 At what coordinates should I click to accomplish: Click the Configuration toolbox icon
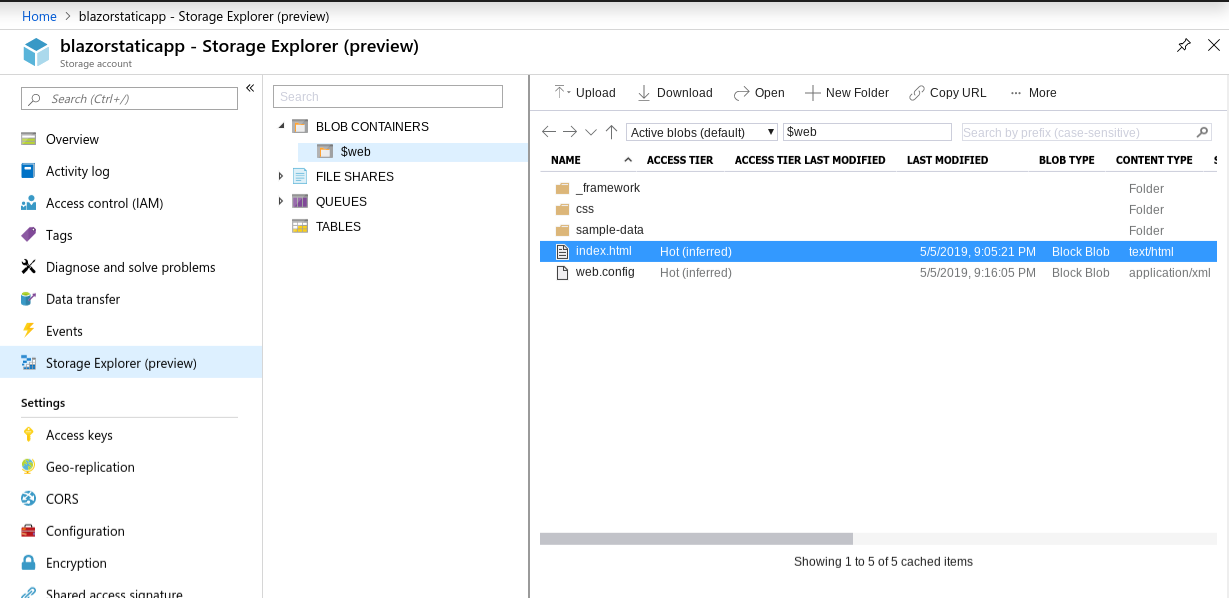click(x=29, y=531)
